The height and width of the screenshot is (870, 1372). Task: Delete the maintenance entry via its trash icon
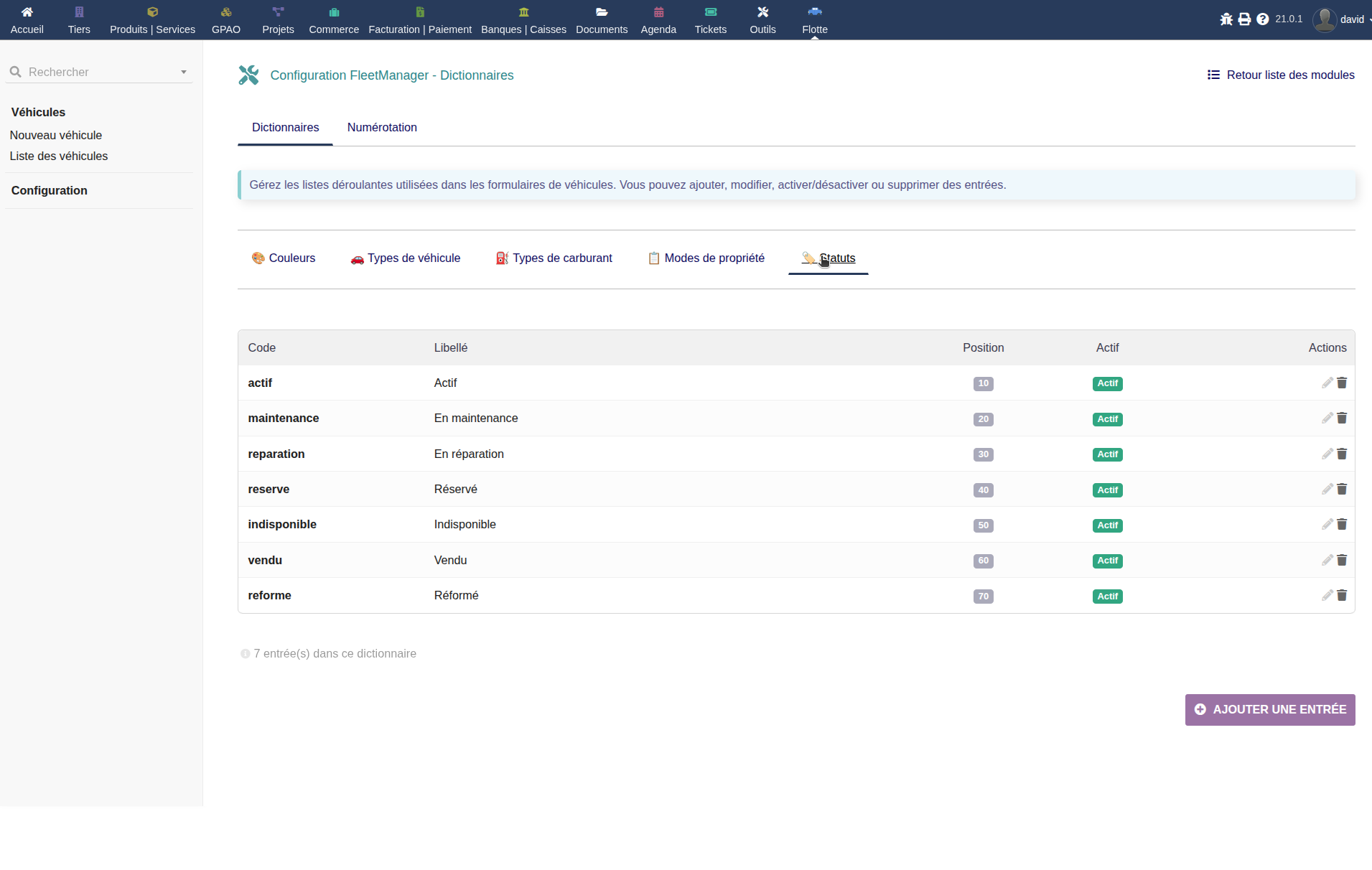pos(1342,418)
